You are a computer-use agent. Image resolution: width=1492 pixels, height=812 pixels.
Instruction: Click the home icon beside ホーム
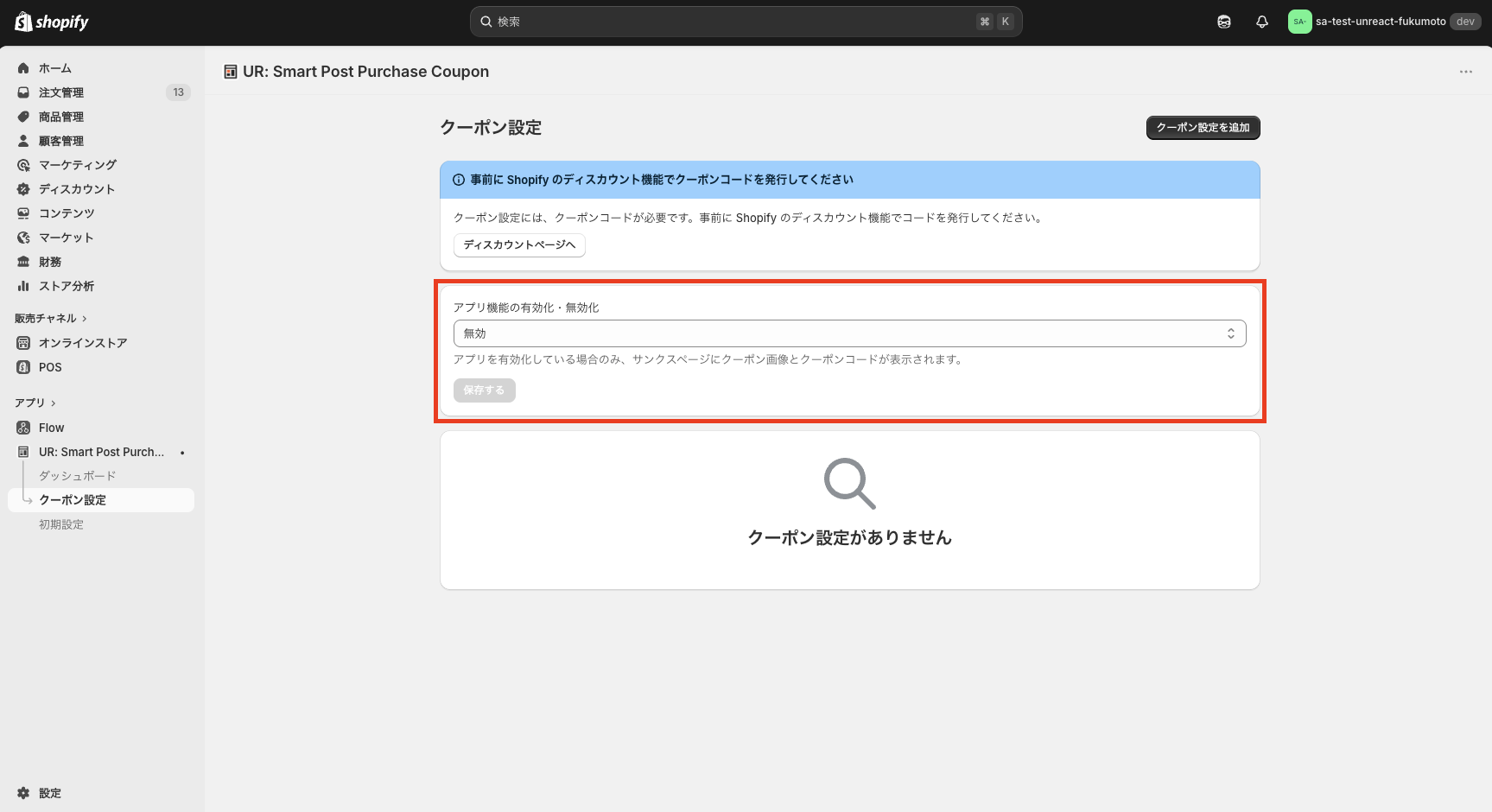(x=23, y=68)
